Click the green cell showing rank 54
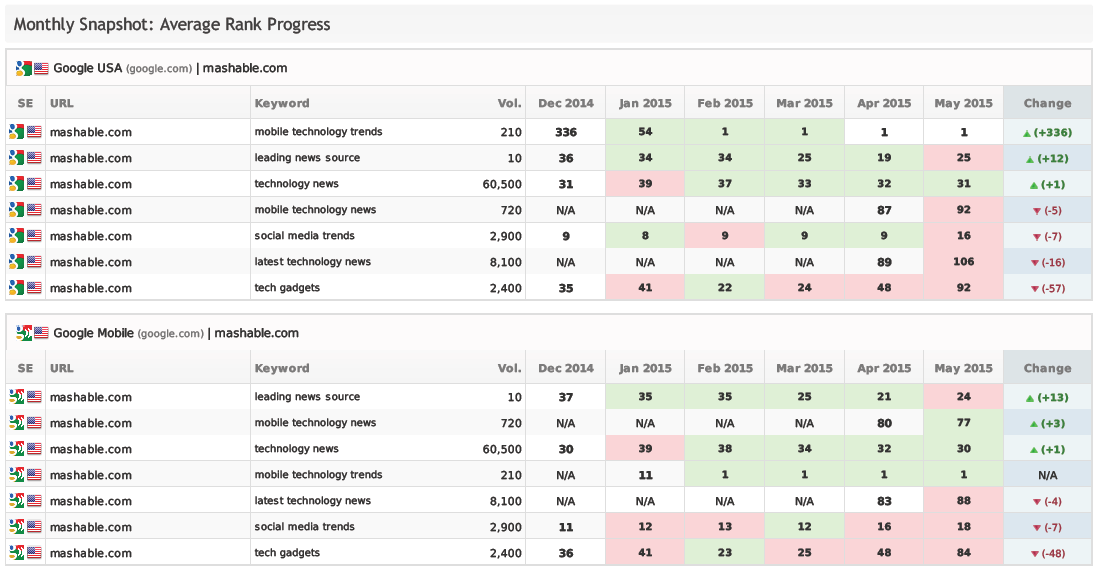This screenshot has width=1101, height=571. [645, 132]
